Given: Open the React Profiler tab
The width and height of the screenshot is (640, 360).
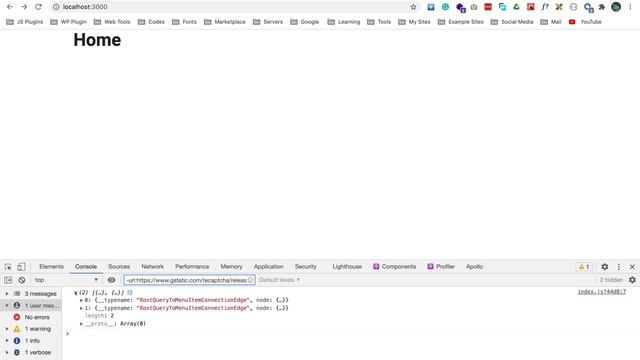Looking at the screenshot, I should [x=441, y=267].
